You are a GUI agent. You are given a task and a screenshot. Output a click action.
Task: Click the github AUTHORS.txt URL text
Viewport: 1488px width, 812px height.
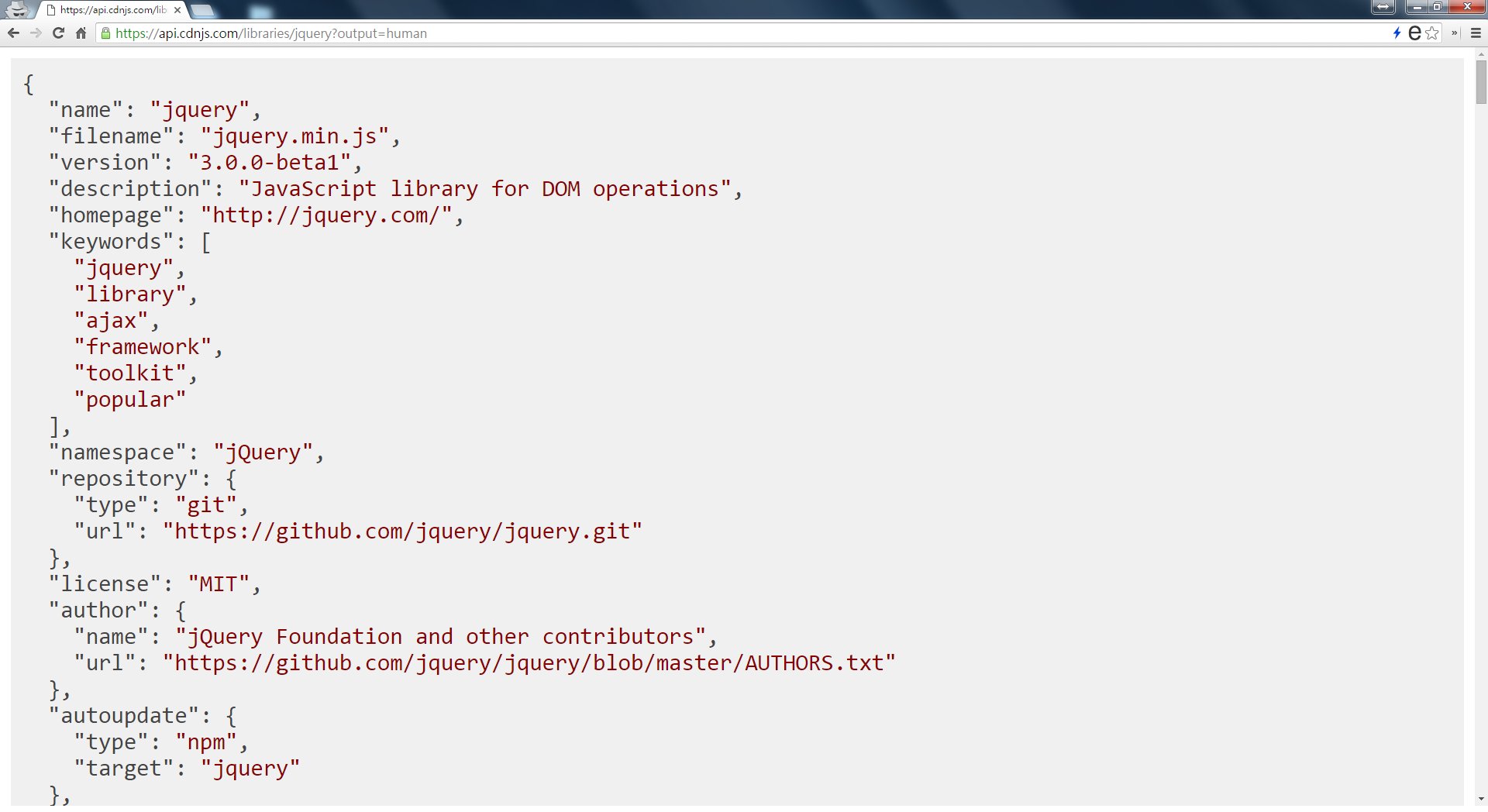(x=529, y=663)
